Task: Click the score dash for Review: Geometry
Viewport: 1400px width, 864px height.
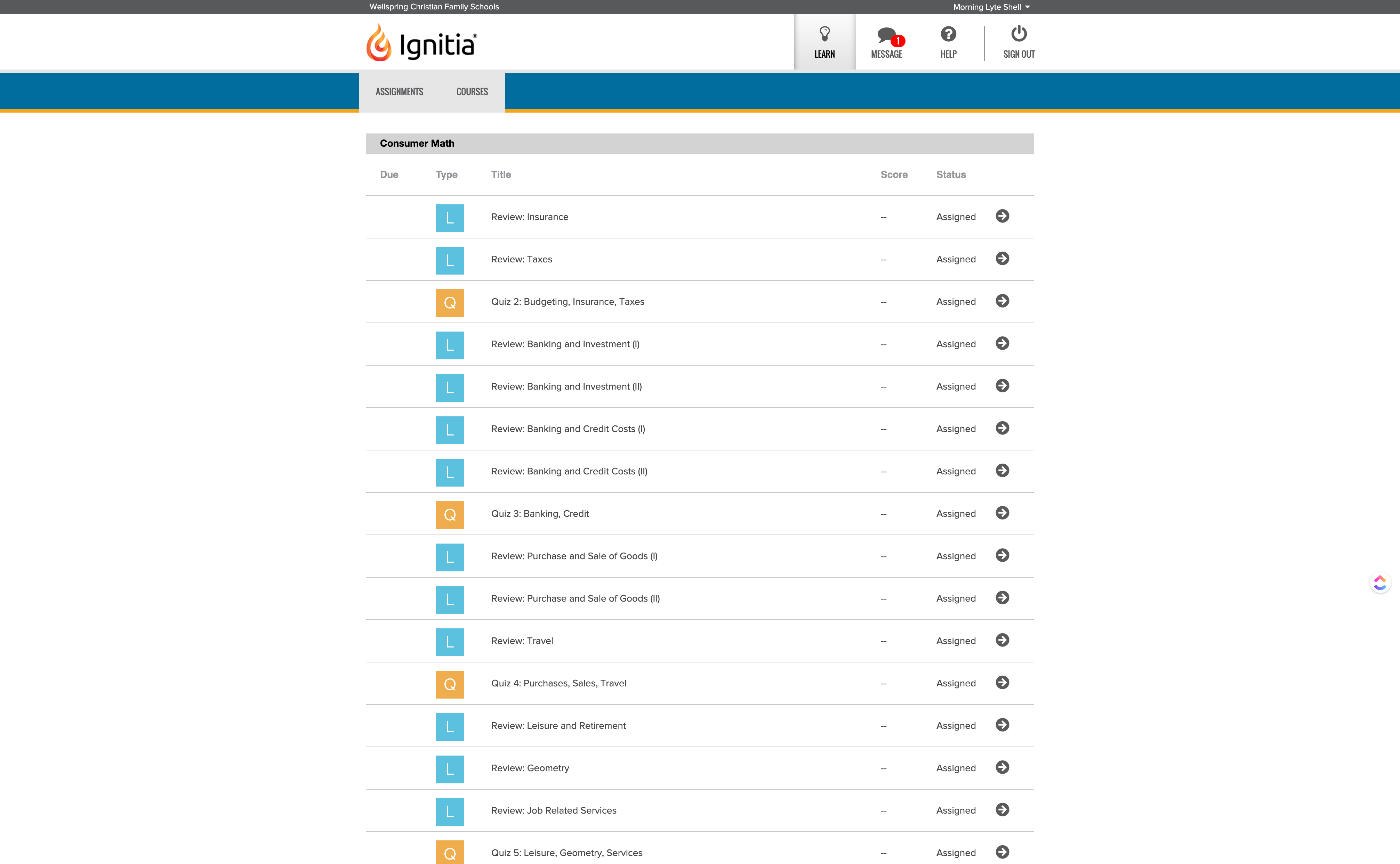Action: (x=884, y=768)
